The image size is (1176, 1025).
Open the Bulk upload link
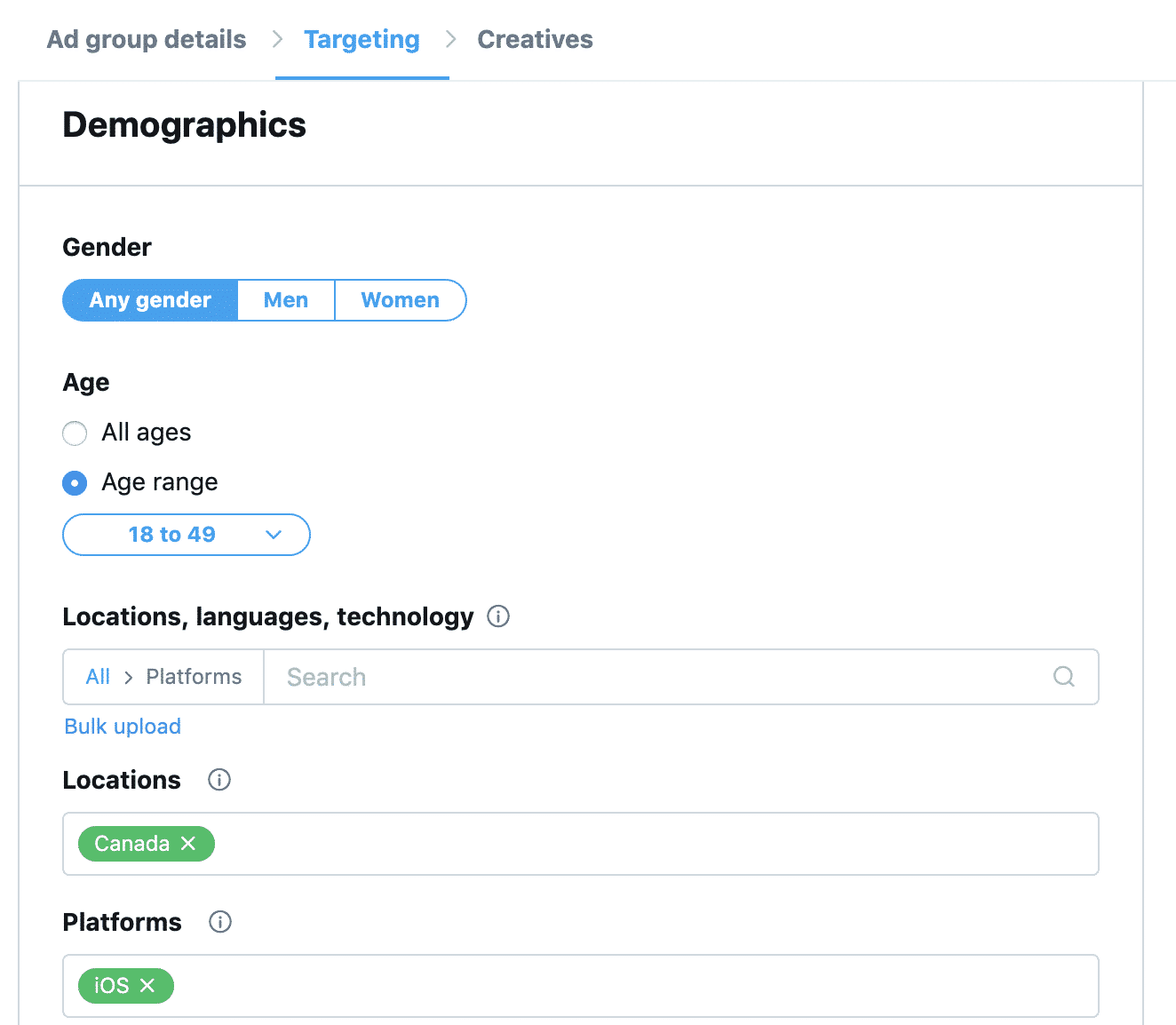[122, 726]
